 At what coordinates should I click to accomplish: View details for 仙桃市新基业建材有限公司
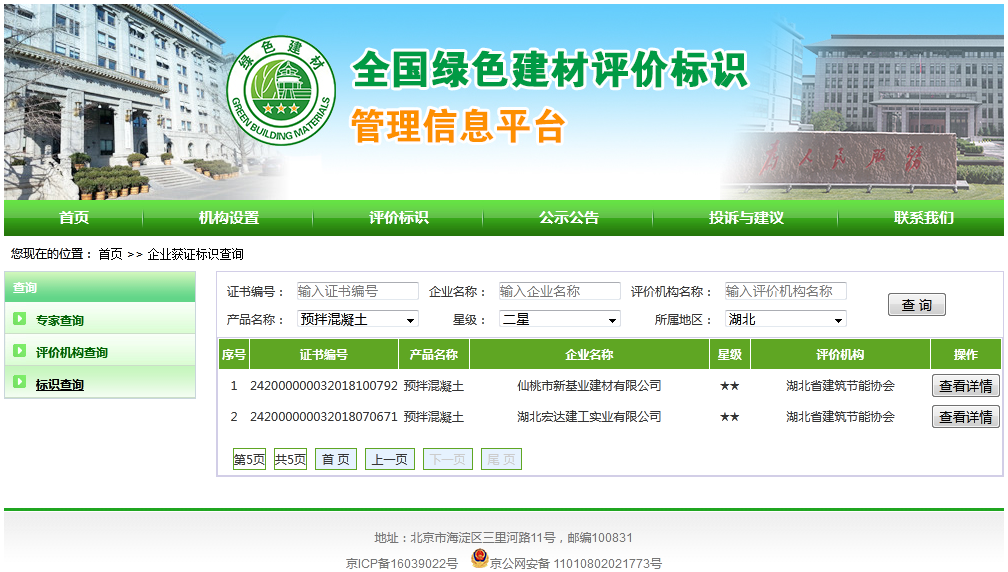point(965,386)
